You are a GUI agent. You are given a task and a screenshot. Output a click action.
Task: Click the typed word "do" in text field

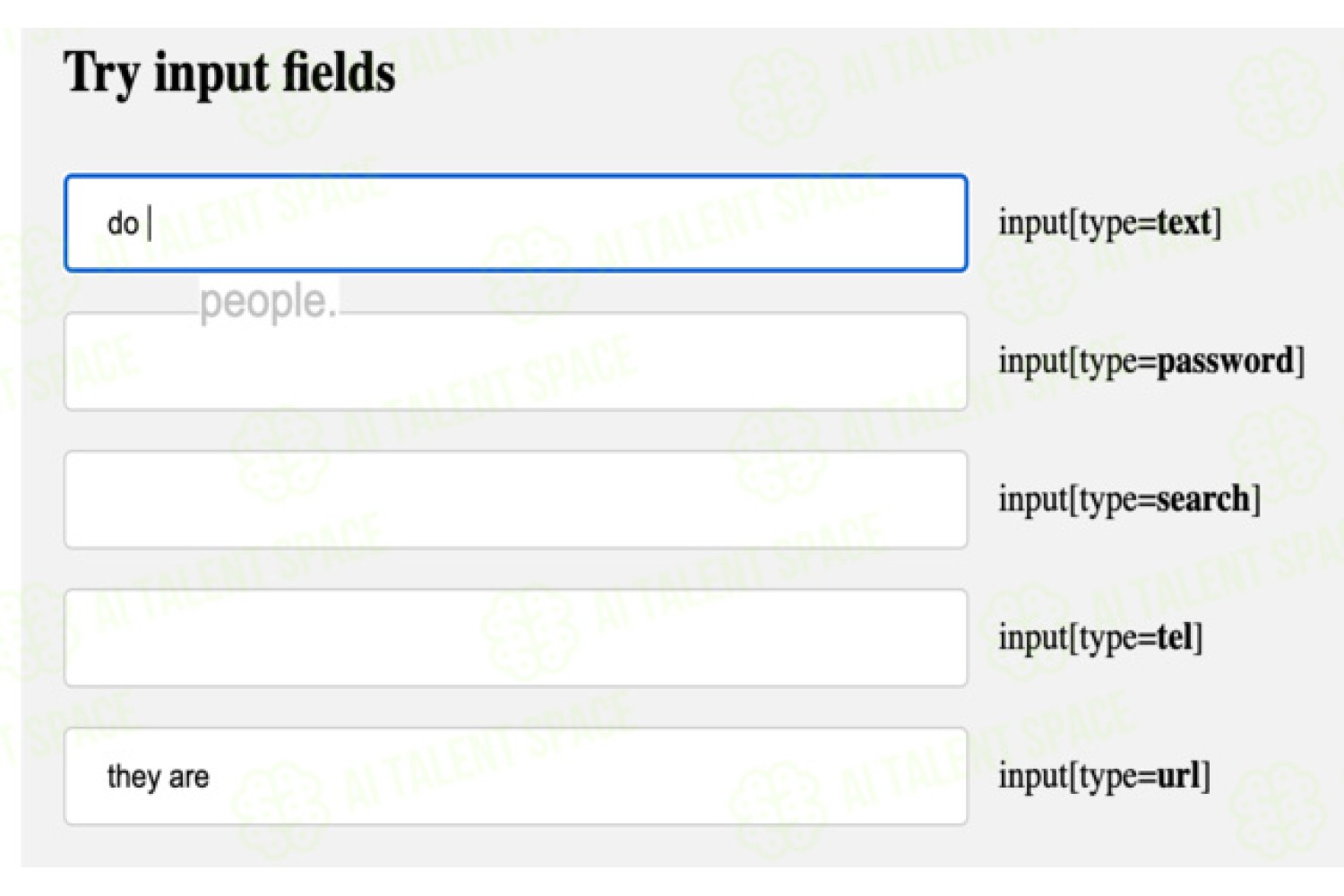pos(123,223)
